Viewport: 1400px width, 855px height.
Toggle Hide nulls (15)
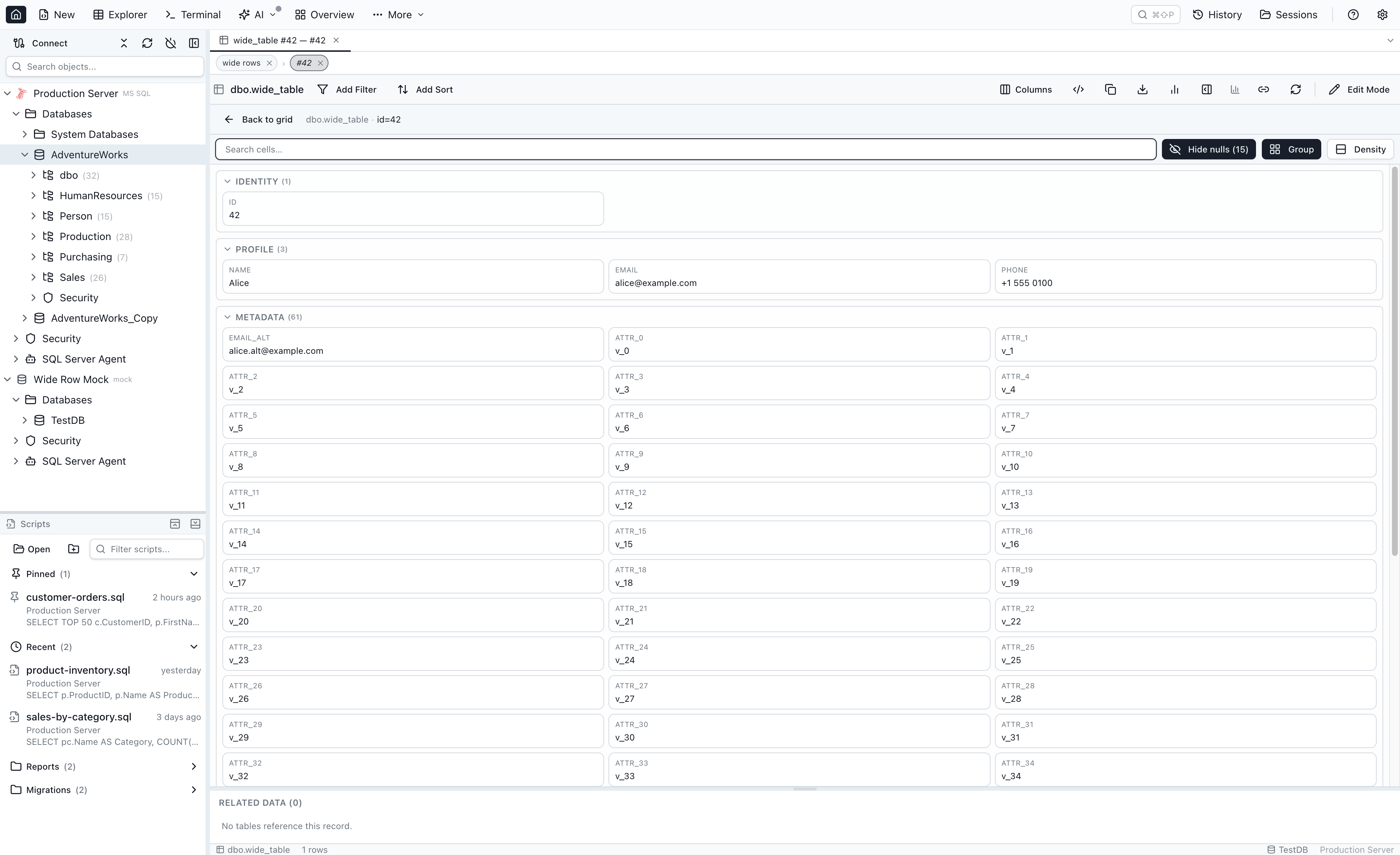point(1209,150)
